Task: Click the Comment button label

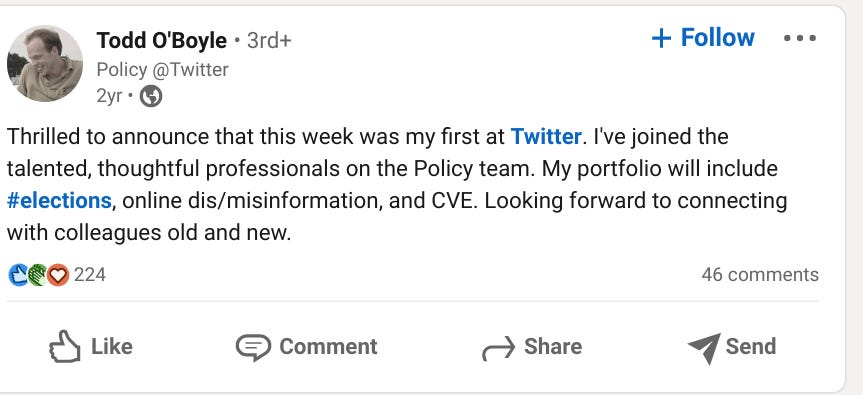Action: point(328,347)
